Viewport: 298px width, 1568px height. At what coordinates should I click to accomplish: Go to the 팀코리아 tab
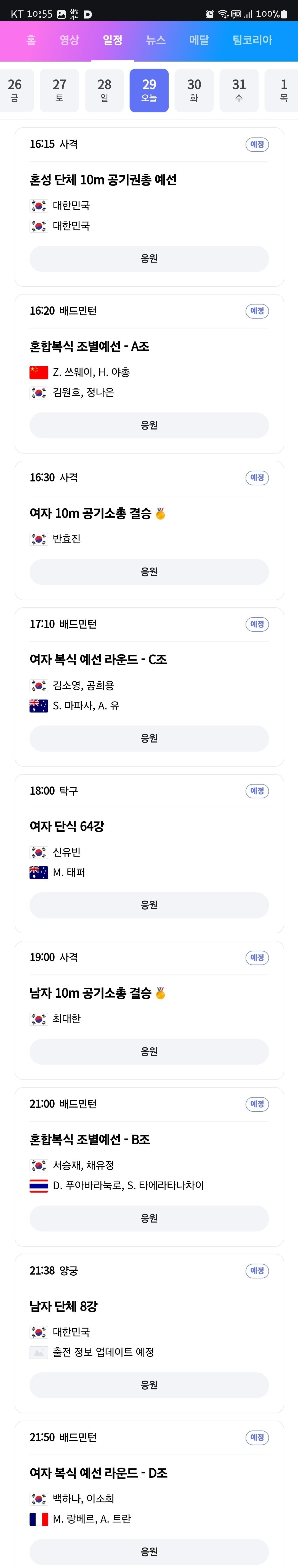point(252,40)
